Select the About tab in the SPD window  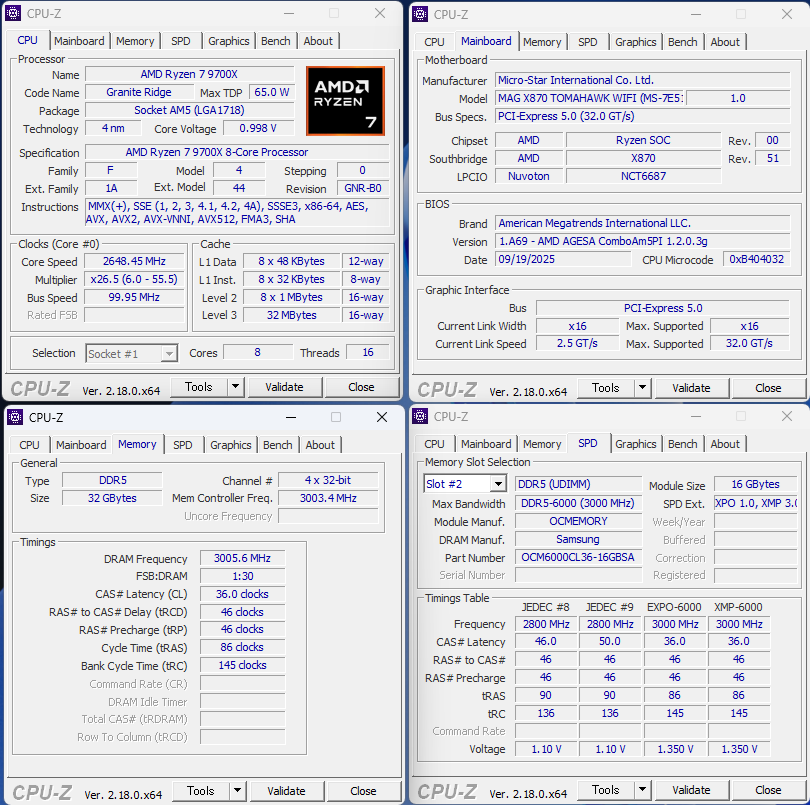(725, 444)
